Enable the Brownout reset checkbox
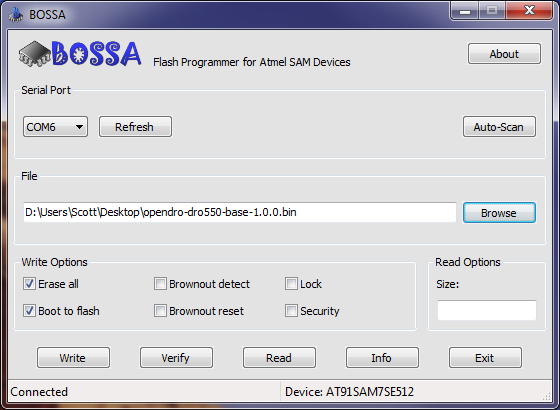This screenshot has height=410, width=560. click(x=160, y=311)
